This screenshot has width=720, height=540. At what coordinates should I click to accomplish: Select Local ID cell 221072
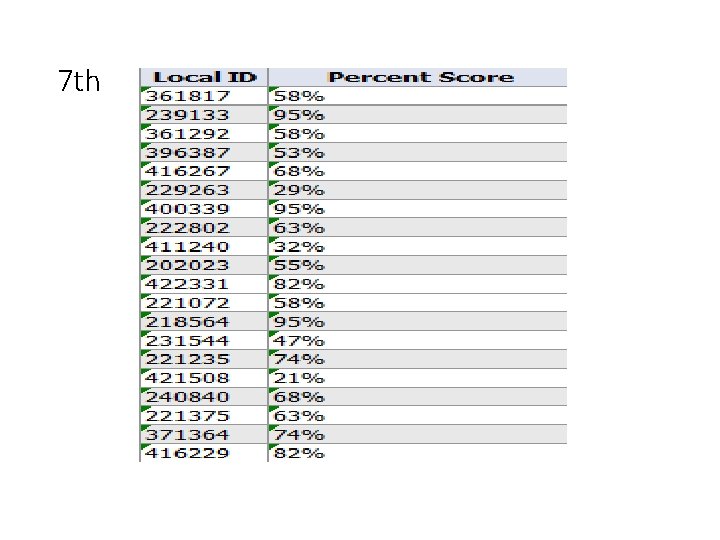point(204,303)
